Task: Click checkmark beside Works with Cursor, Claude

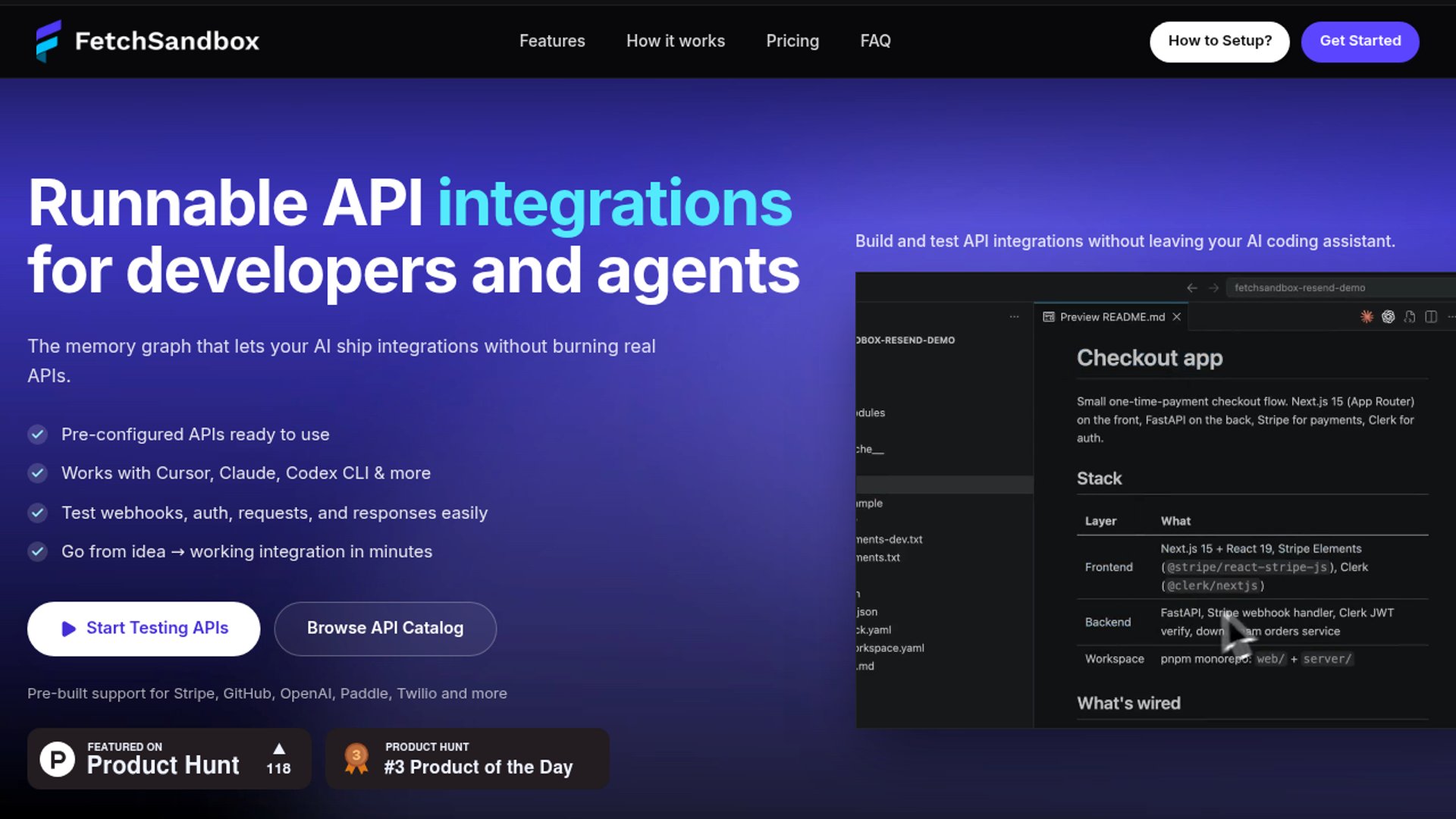Action: pos(37,473)
